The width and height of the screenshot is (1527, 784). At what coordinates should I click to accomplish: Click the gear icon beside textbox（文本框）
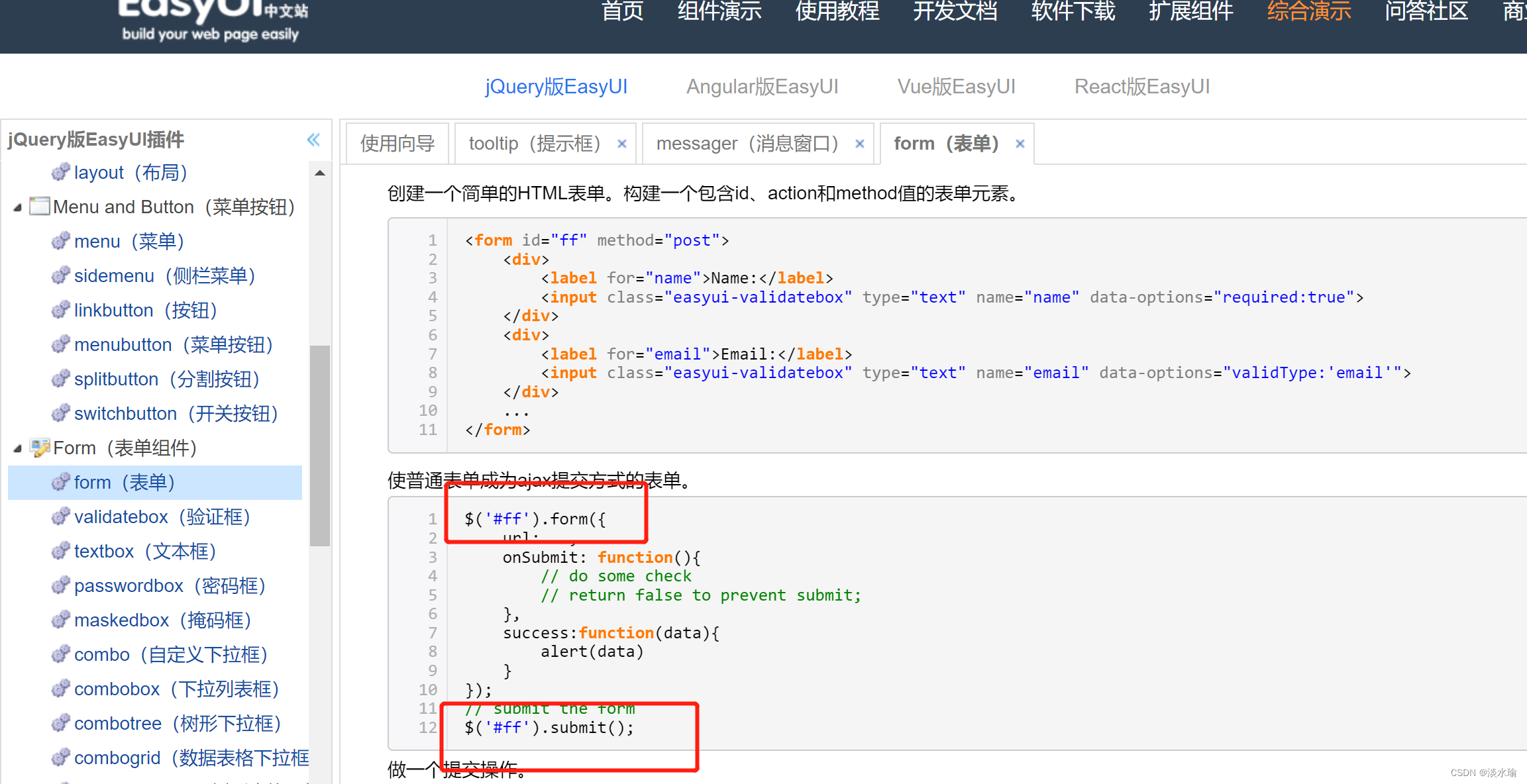point(60,551)
